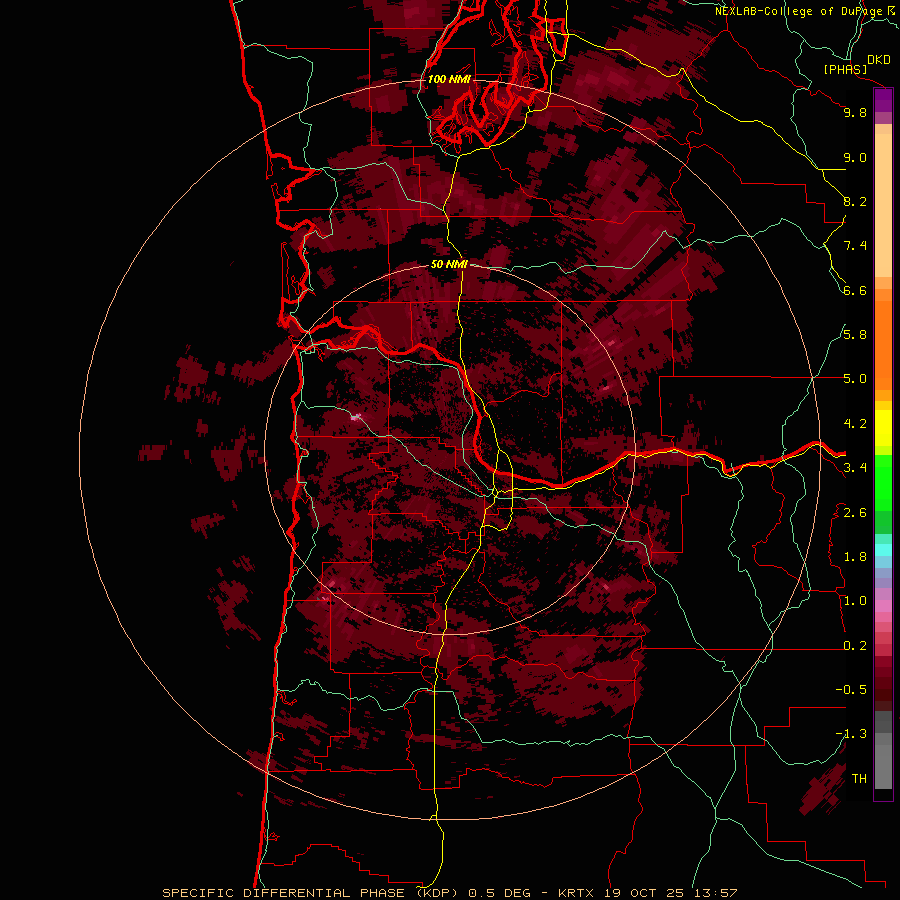Click the 2.6 legend value
This screenshot has height=900, width=900.
pos(855,513)
